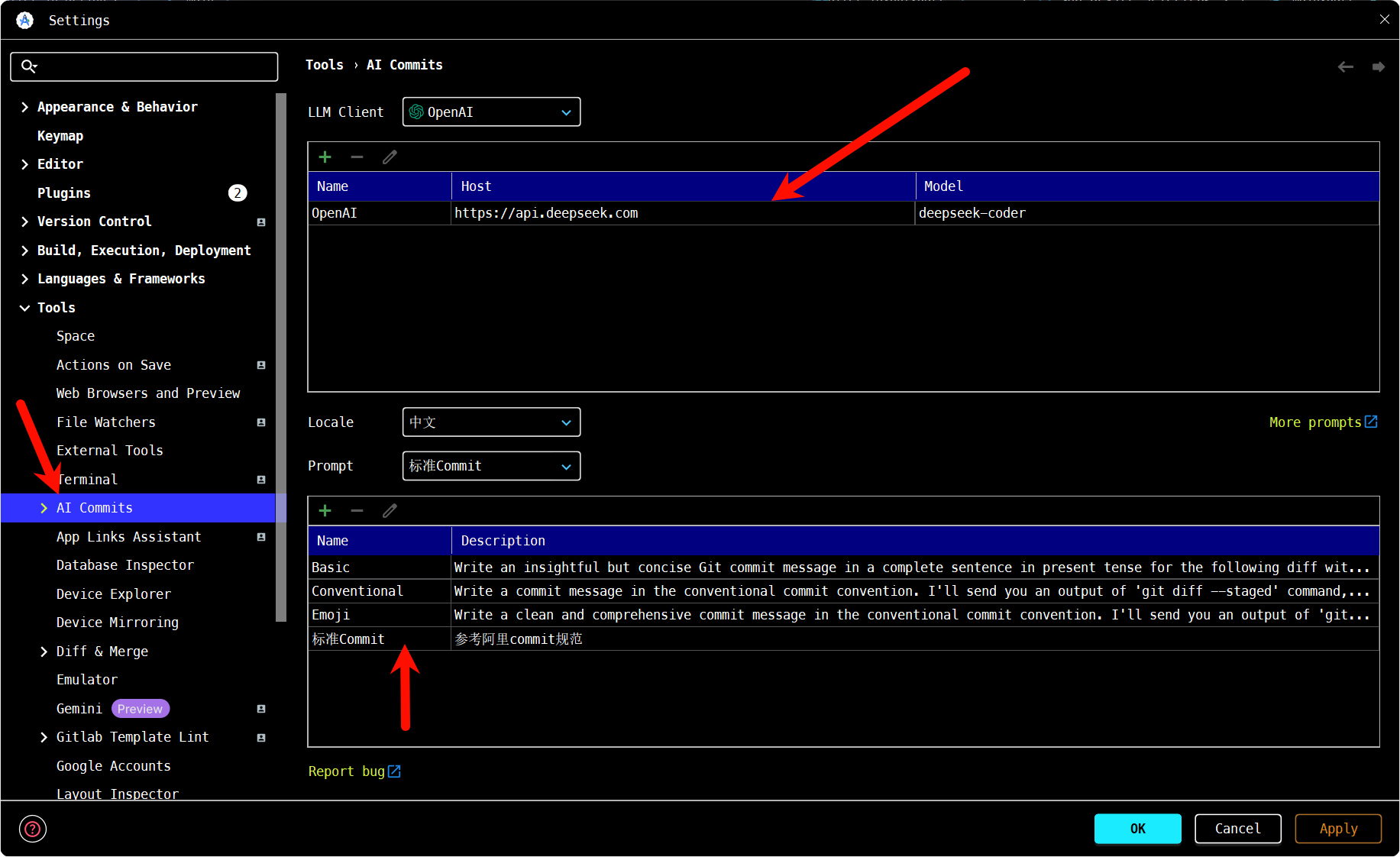
Task: Open the Prompt dropdown
Action: [491, 466]
